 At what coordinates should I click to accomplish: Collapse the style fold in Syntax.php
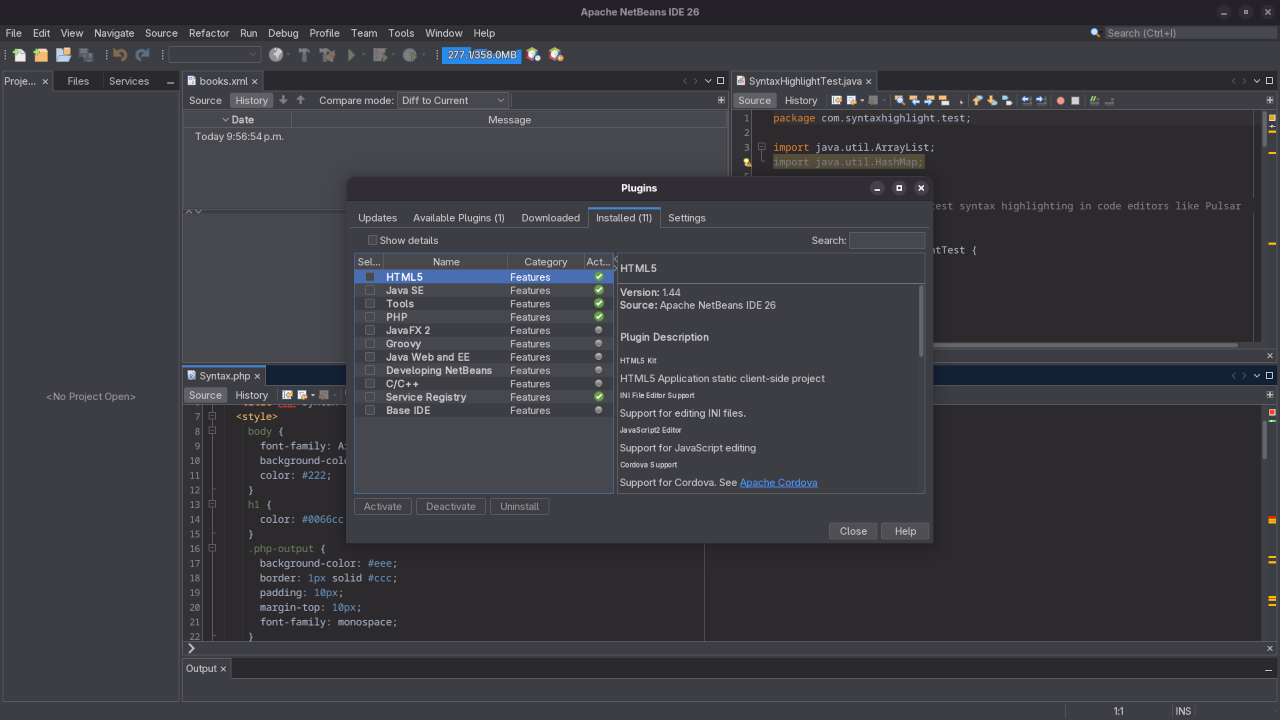click(212, 416)
